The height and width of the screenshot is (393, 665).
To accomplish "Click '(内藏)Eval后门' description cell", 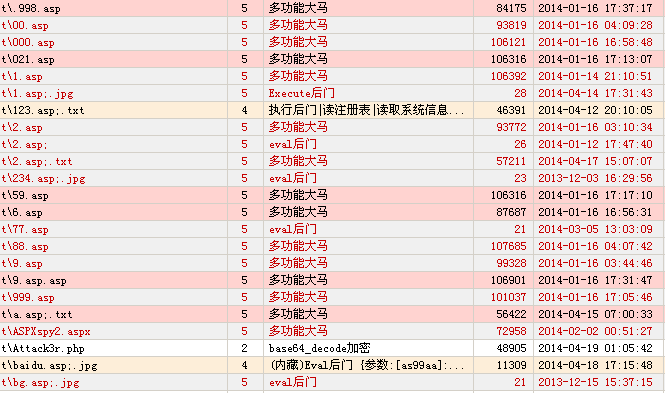I will click(366, 365).
